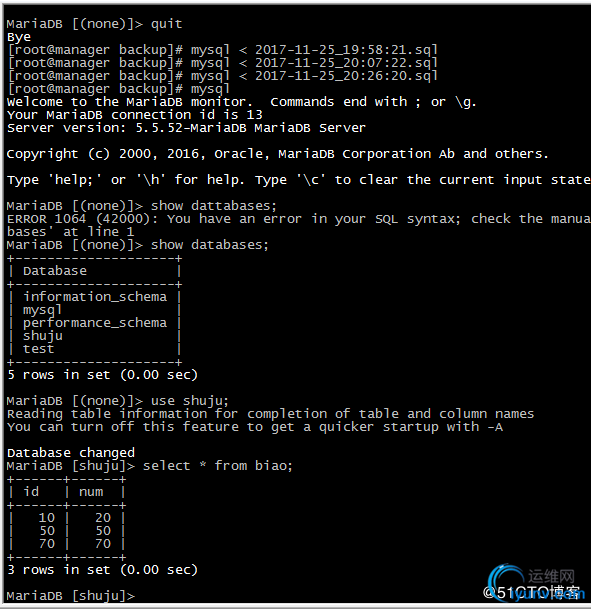Click the 'performance_schema' table entry
The height and width of the screenshot is (610, 591).
point(95,323)
